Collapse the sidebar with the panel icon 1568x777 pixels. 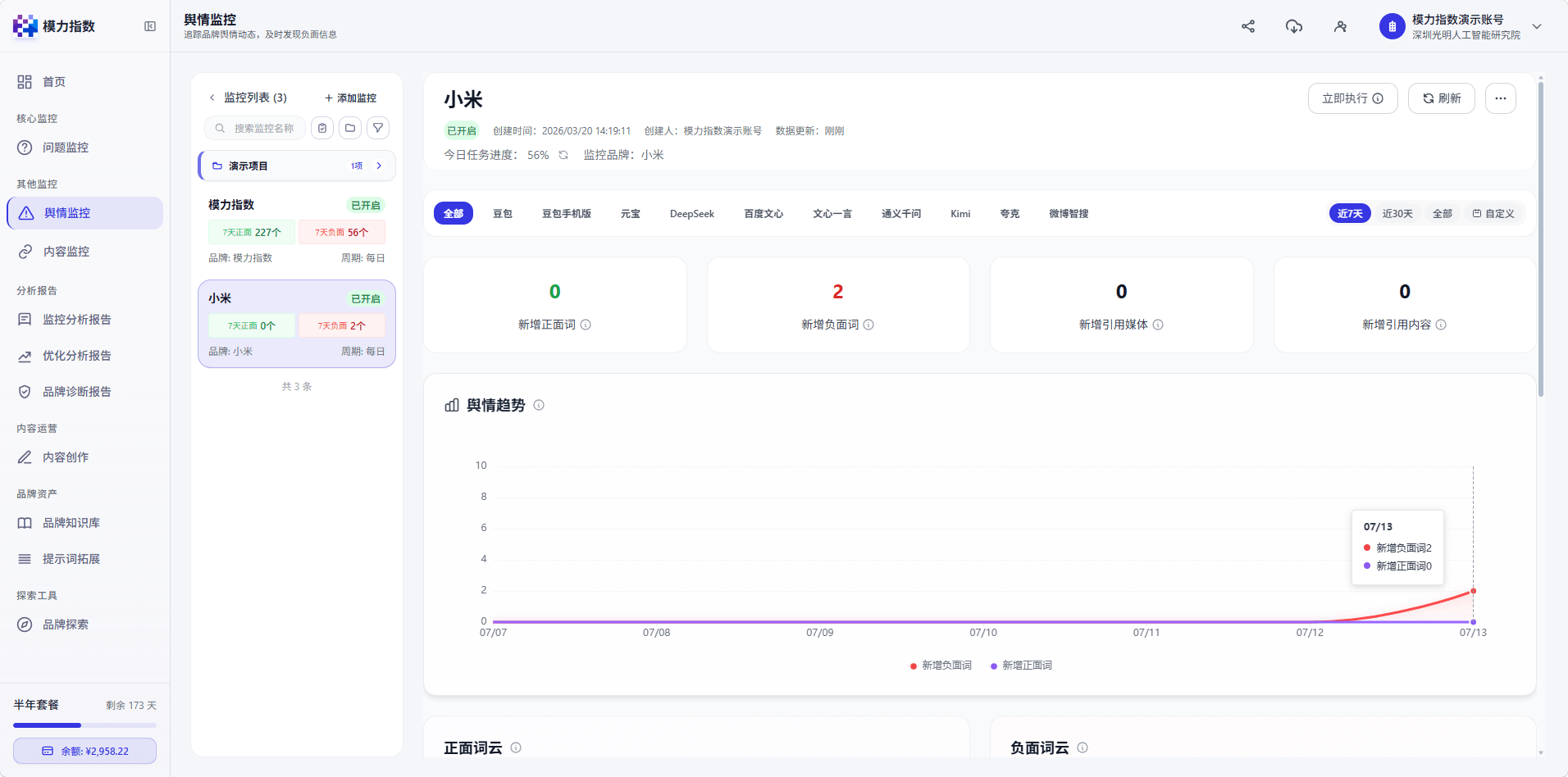pos(150,26)
